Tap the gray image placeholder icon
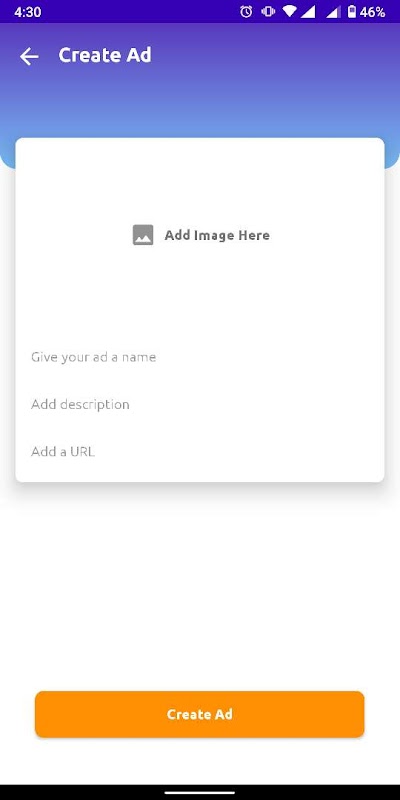 (143, 235)
